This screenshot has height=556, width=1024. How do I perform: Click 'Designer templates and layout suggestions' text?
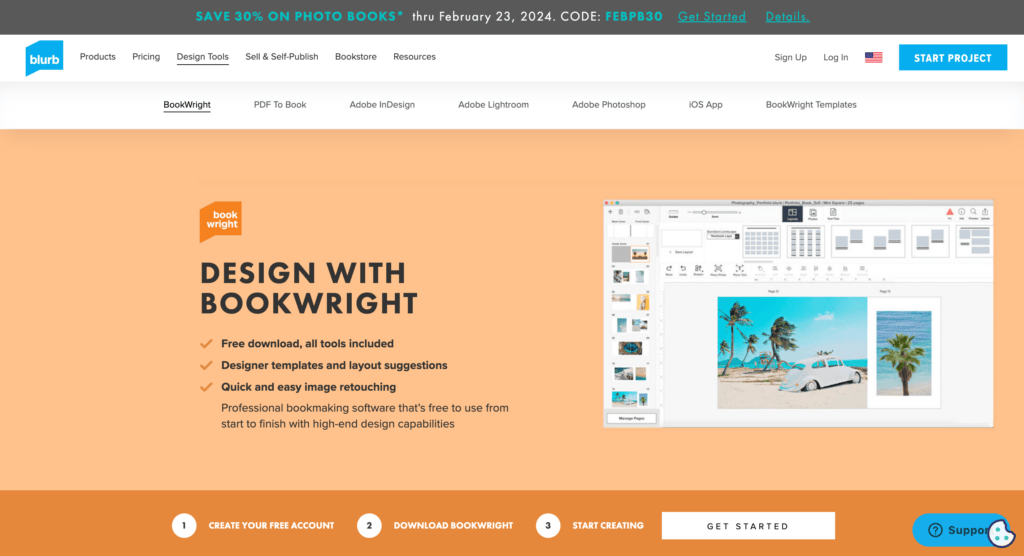[x=334, y=365]
